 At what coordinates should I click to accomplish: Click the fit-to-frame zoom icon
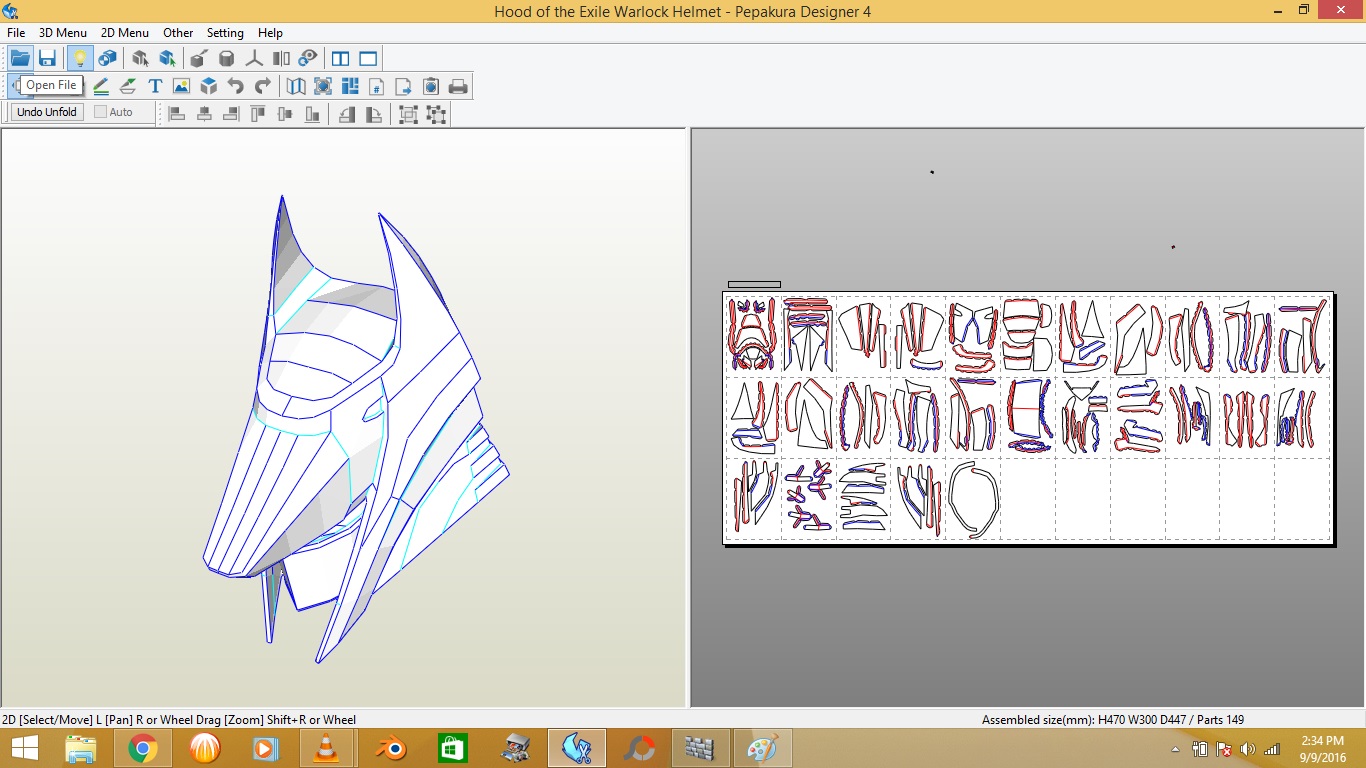[x=323, y=86]
